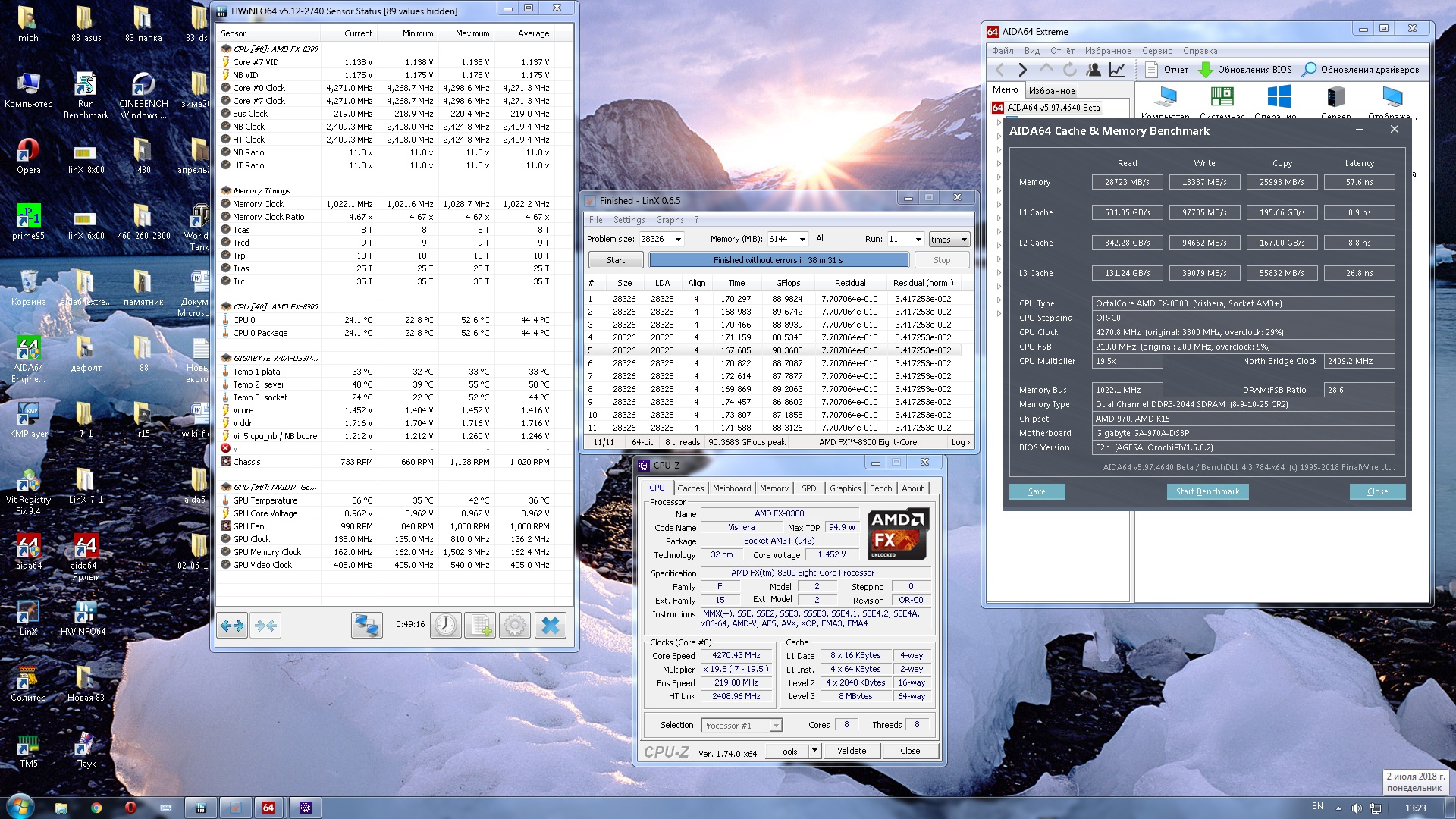Screen dimensions: 1456x819
Task: Open AIDA64 user manager icon
Action: click(x=1093, y=70)
